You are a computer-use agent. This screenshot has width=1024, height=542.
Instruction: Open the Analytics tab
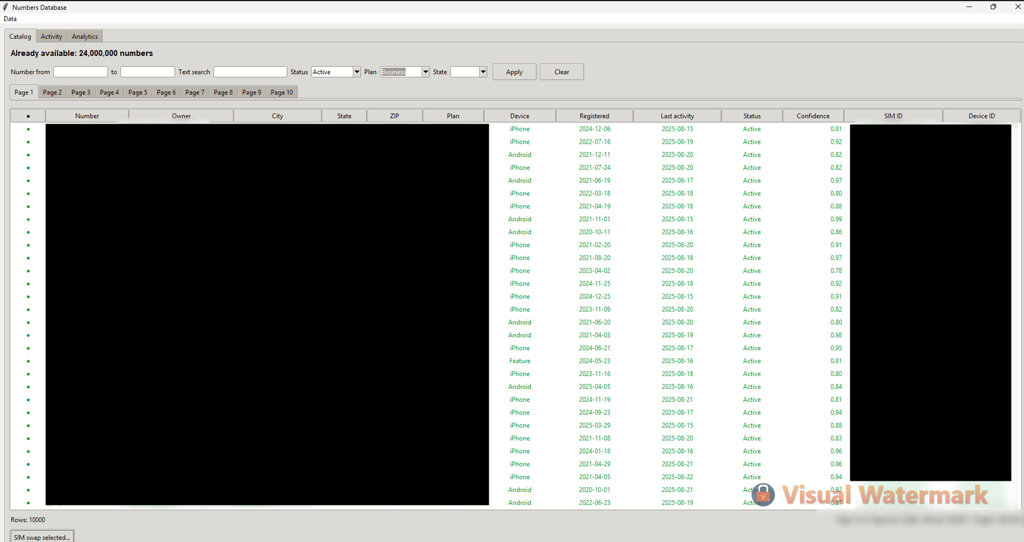click(x=85, y=37)
